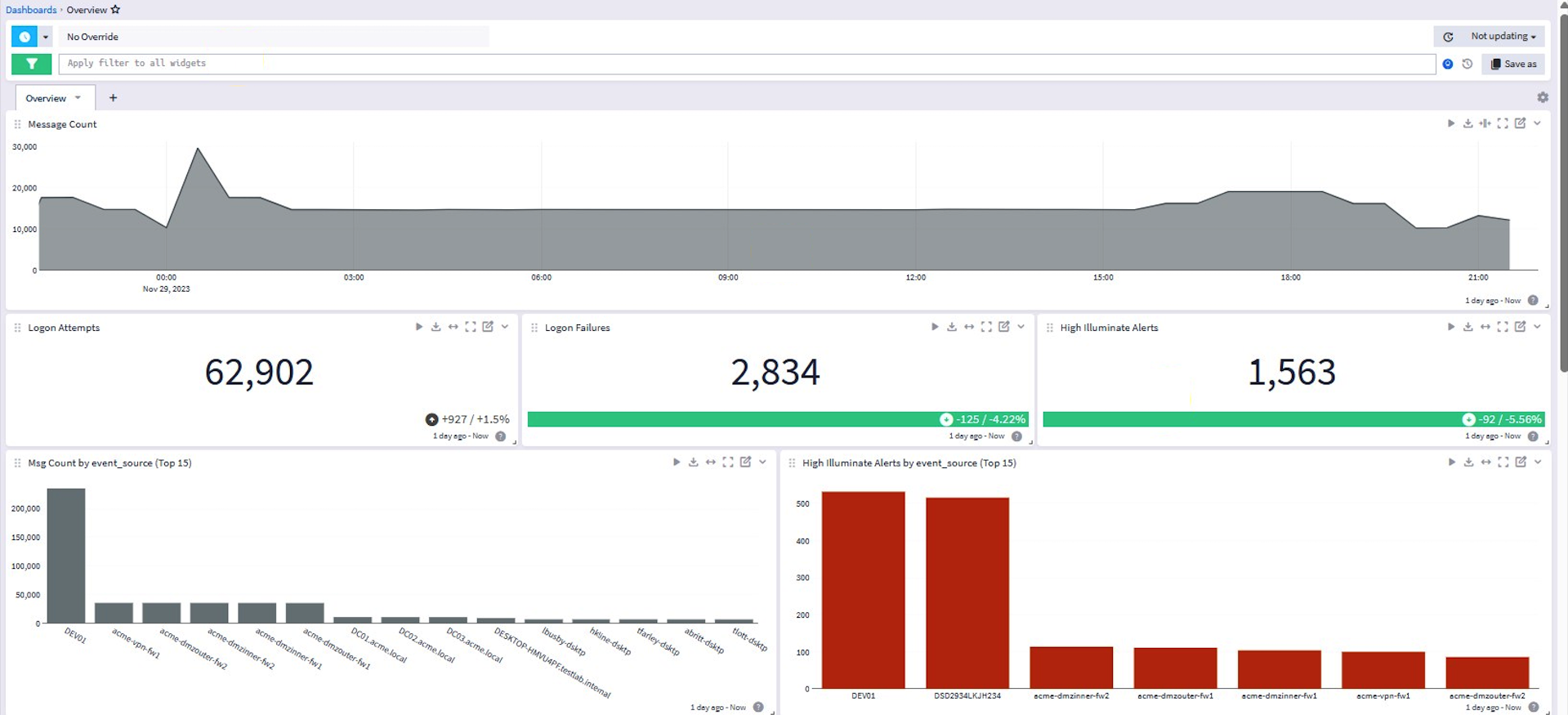Image resolution: width=1568 pixels, height=715 pixels.
Task: Open the Not updating refresh dropdown
Action: (x=1503, y=37)
